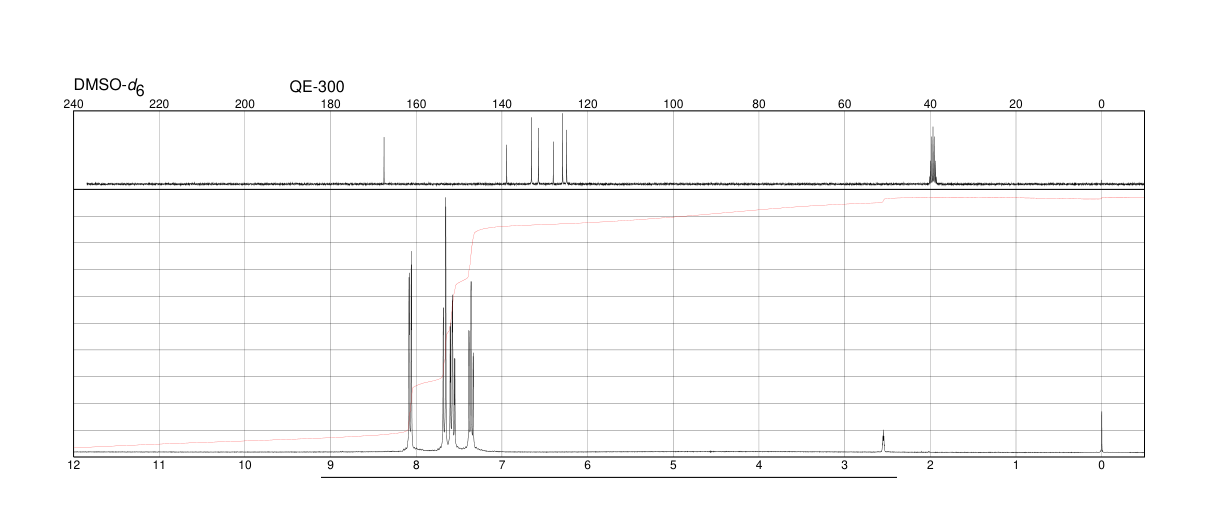Click the 12 ppm proton axis label

click(x=73, y=465)
